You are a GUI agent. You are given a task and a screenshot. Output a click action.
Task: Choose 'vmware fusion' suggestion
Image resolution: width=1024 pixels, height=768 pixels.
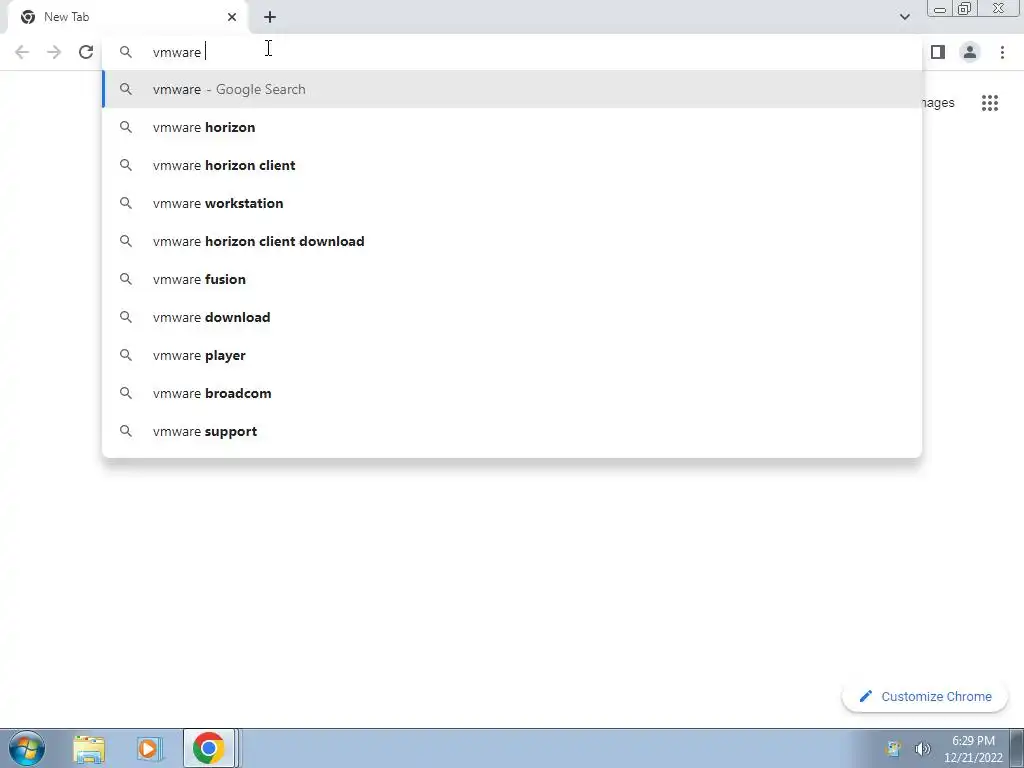coord(512,279)
